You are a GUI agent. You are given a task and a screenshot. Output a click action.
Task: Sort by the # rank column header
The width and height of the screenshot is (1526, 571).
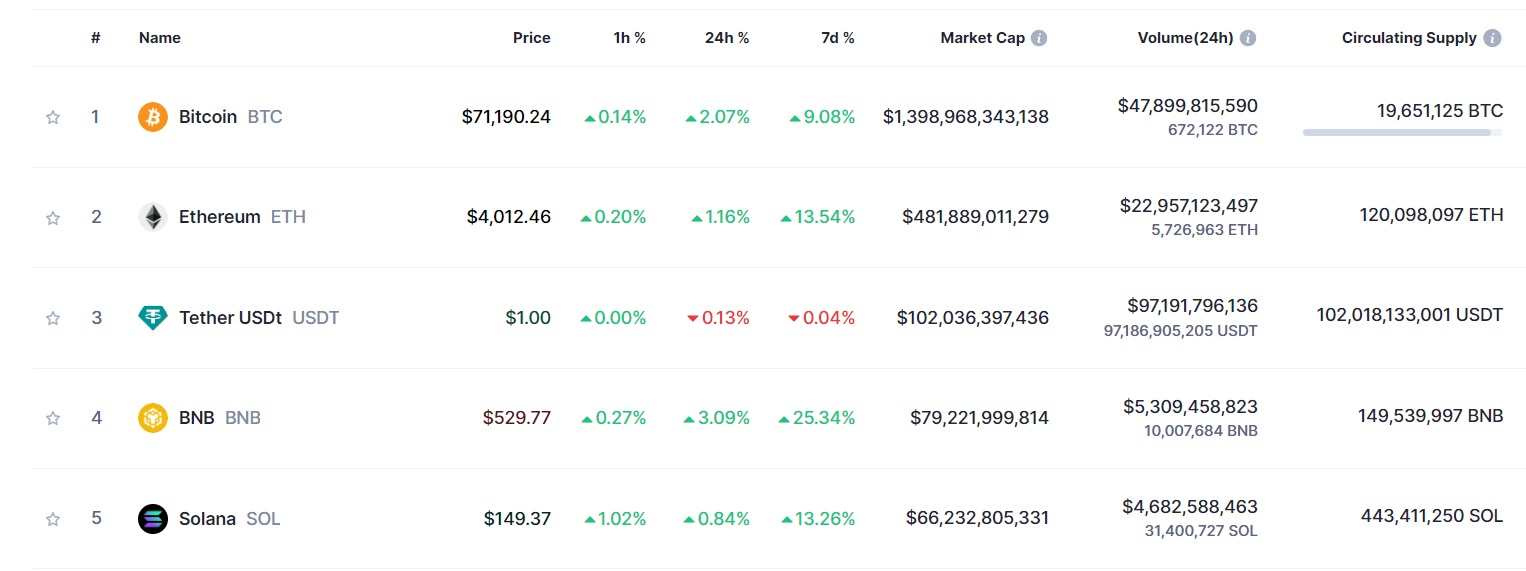coord(96,38)
